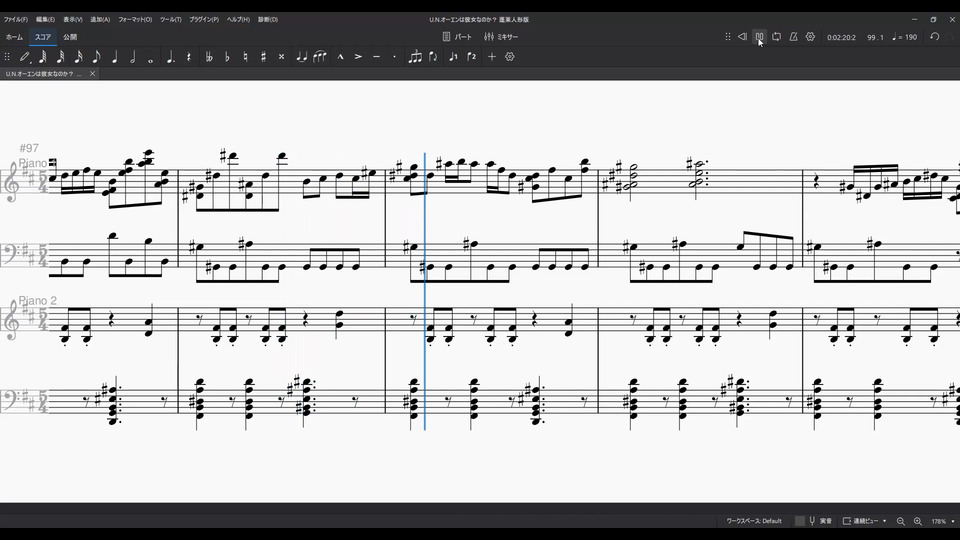This screenshot has height=540, width=960.
Task: Toggle note input pencil mode
Action: (x=24, y=57)
